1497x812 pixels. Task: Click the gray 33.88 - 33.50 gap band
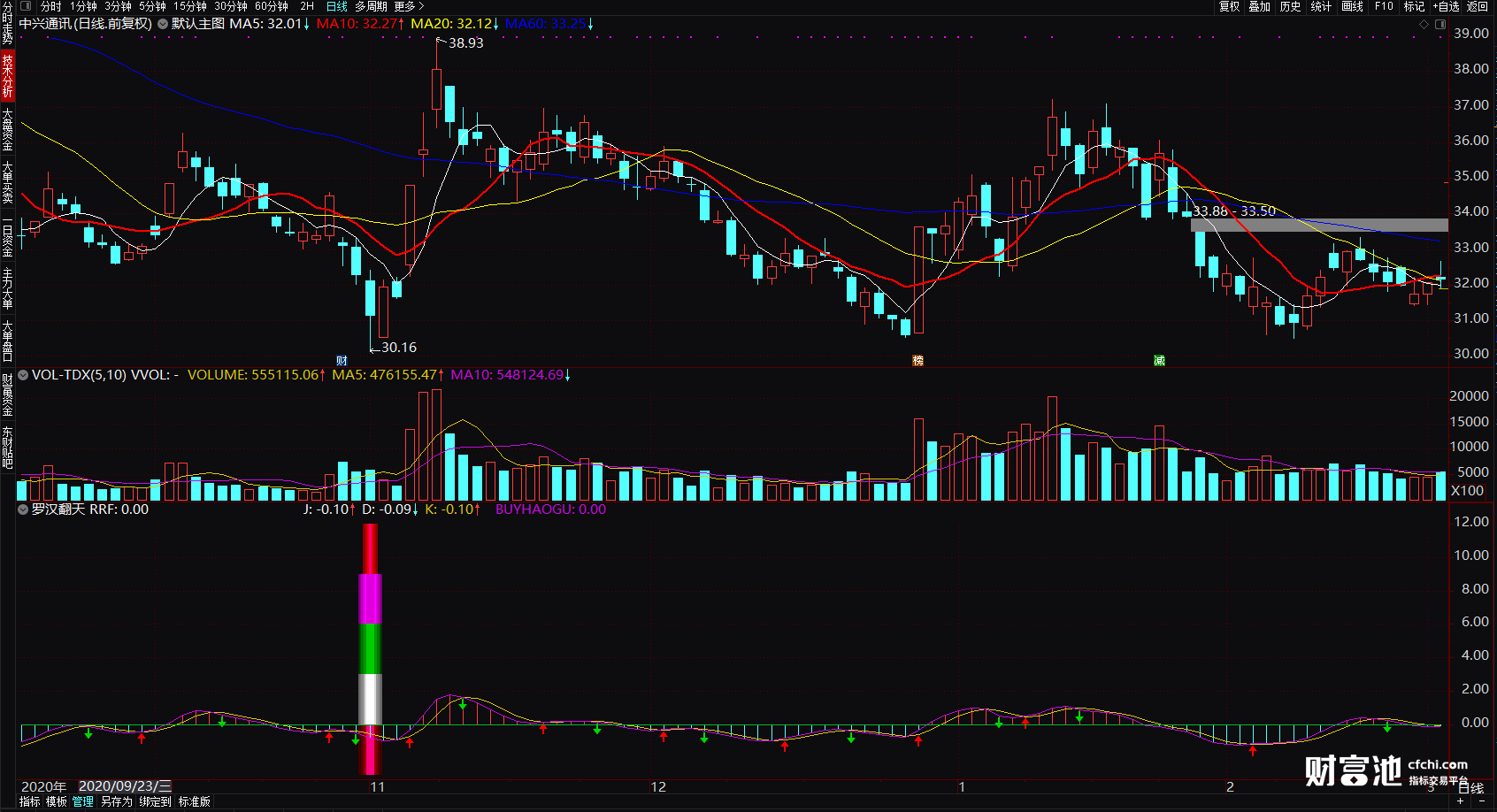pos(1319,225)
